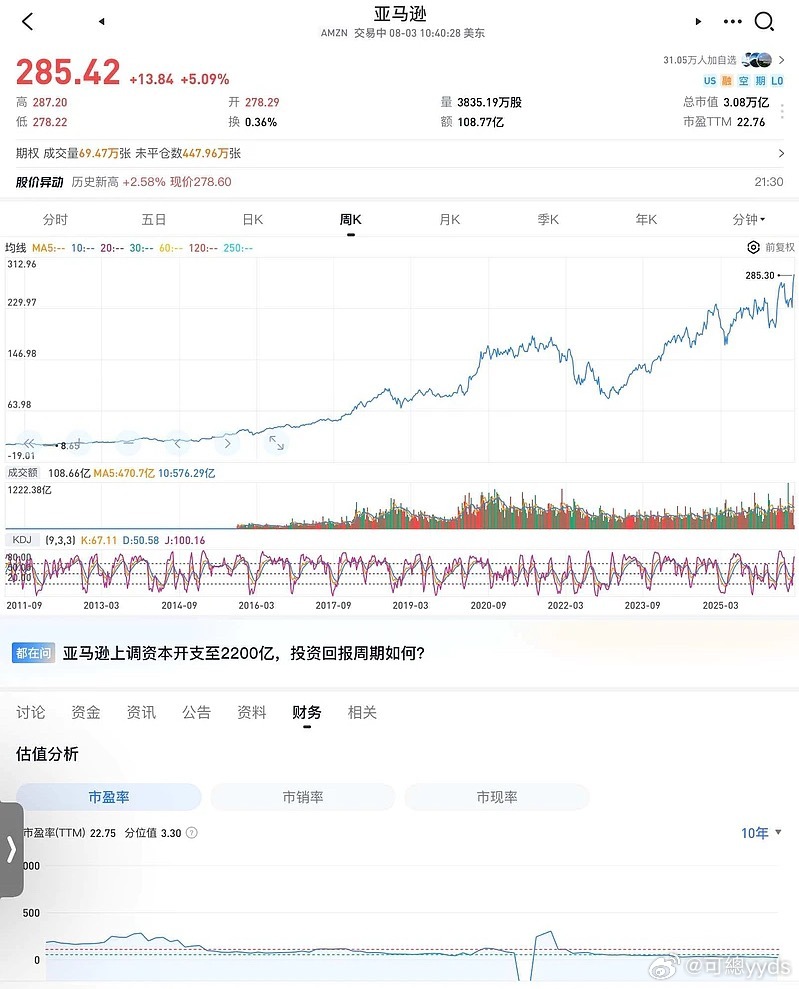Open the three-dot more menu
Screen dimensions: 799x989
(732, 21)
